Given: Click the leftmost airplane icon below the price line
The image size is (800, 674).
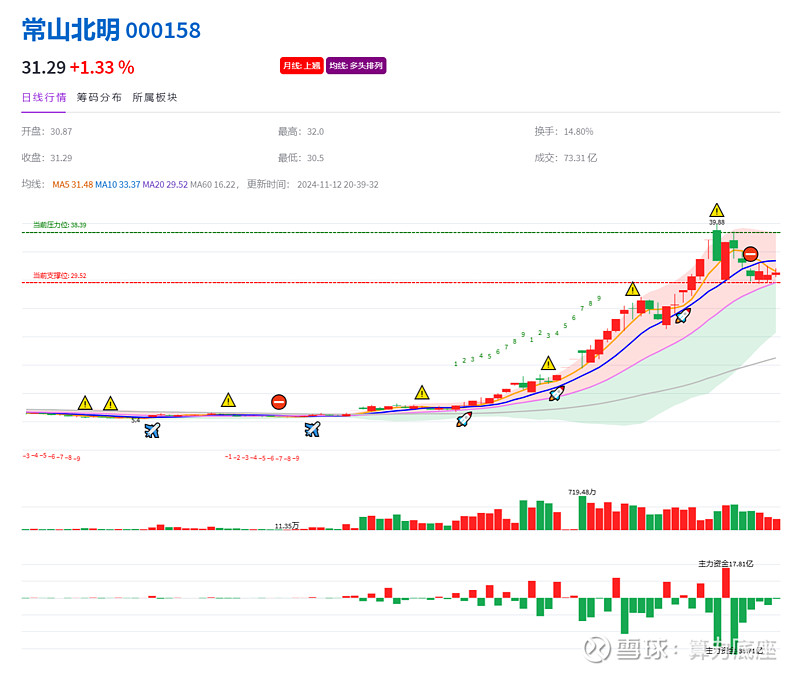Looking at the screenshot, I should click(x=152, y=430).
